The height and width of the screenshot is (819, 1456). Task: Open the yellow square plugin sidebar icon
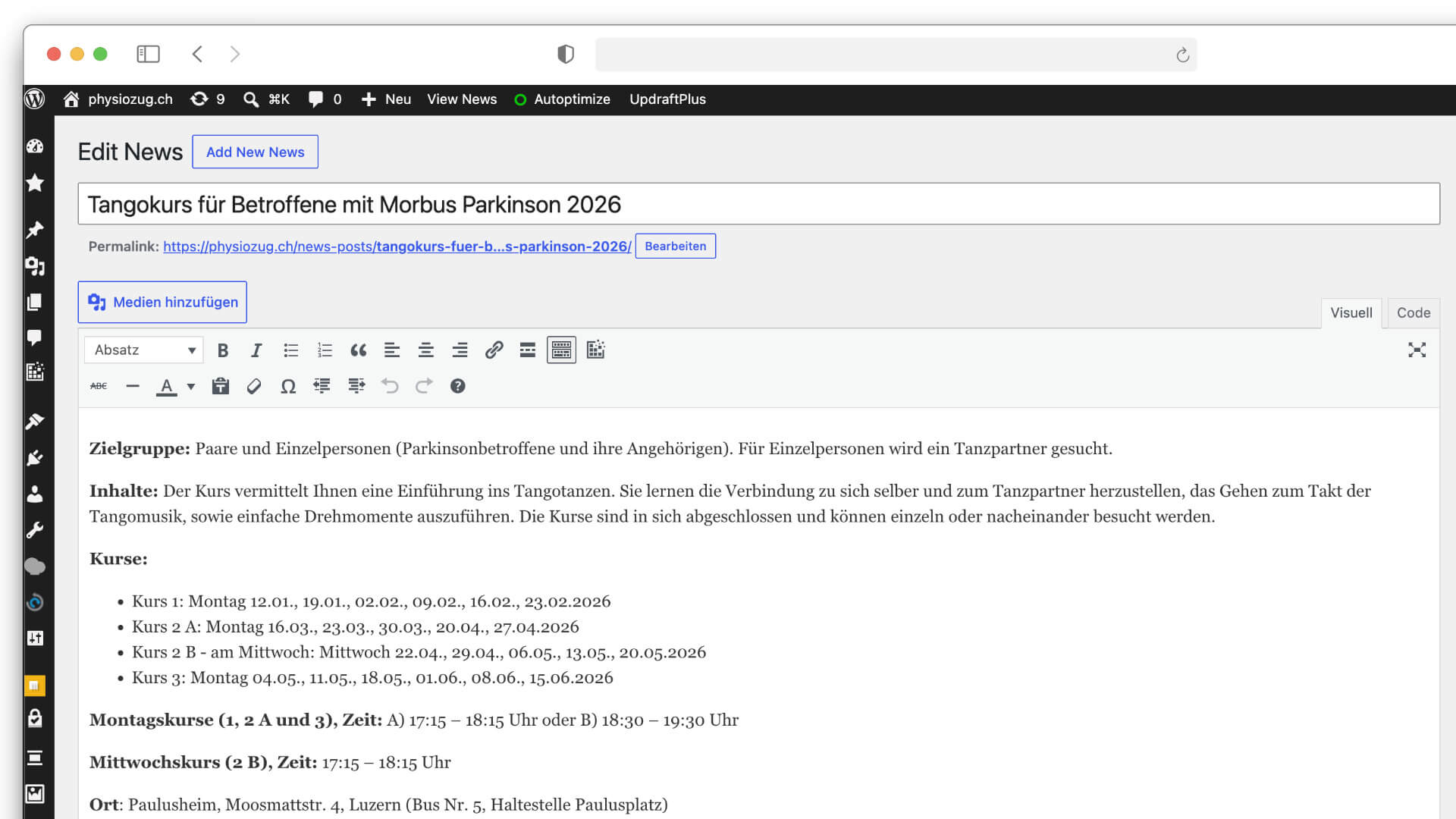[x=35, y=686]
